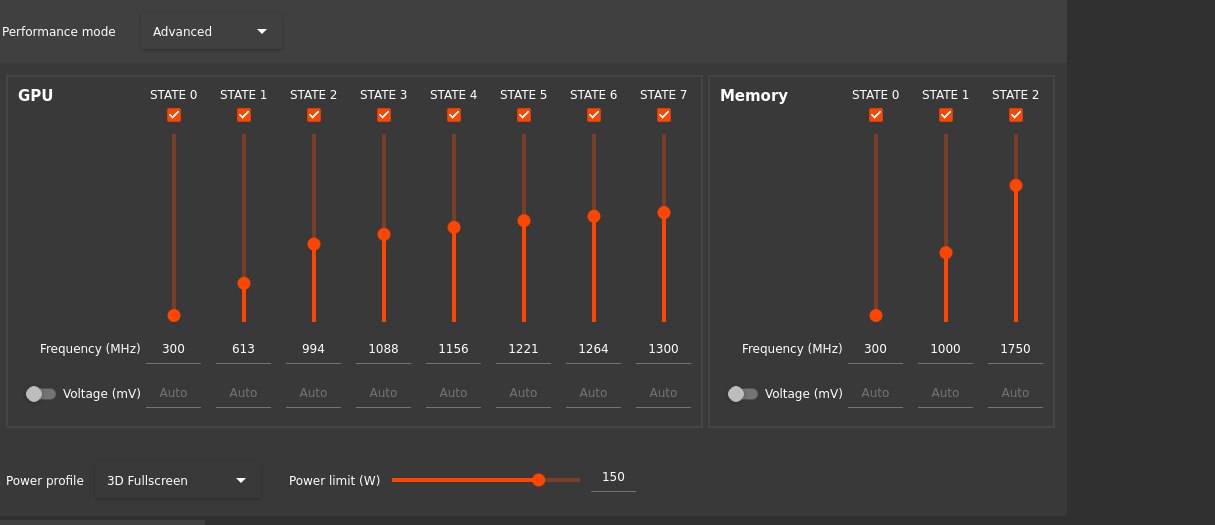Click the Memory STATE 2 voltage Auto field
1215x525 pixels.
coord(1016,394)
